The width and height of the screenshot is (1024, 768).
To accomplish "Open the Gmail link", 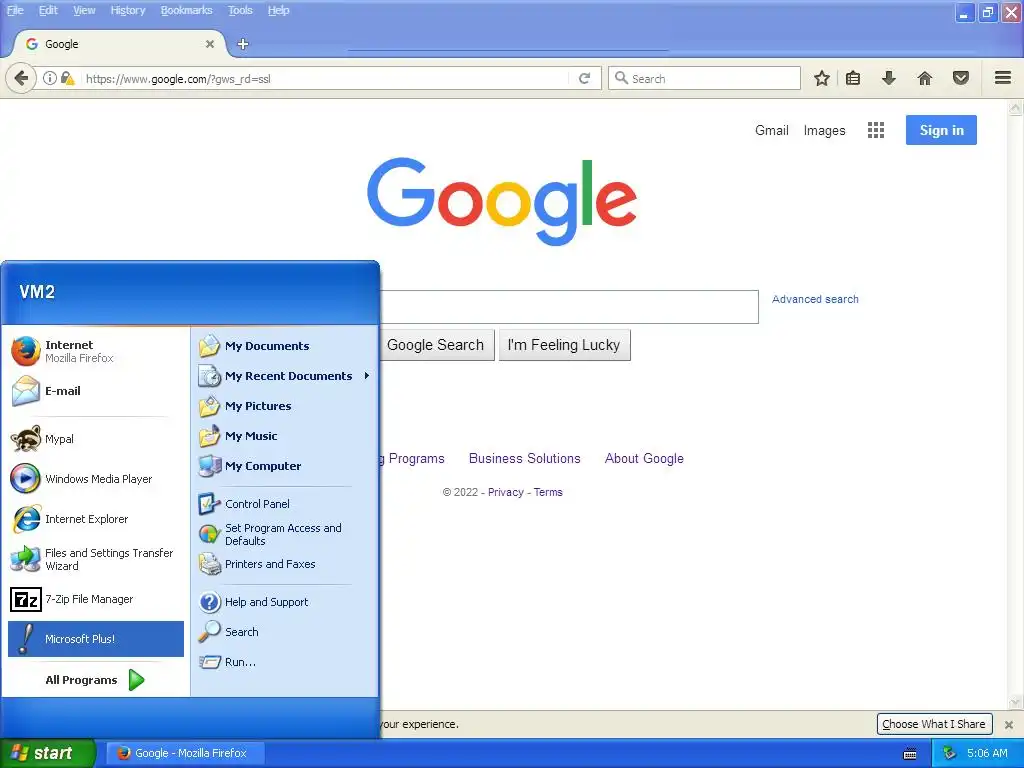I will point(772,130).
